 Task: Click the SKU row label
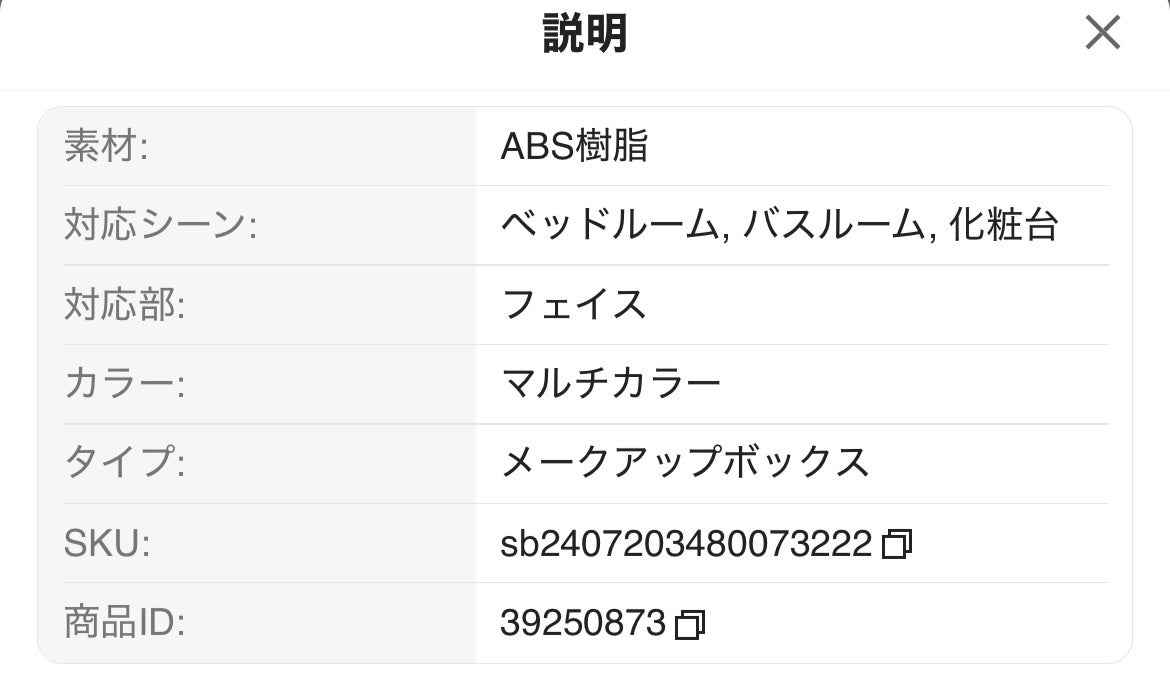tap(105, 543)
